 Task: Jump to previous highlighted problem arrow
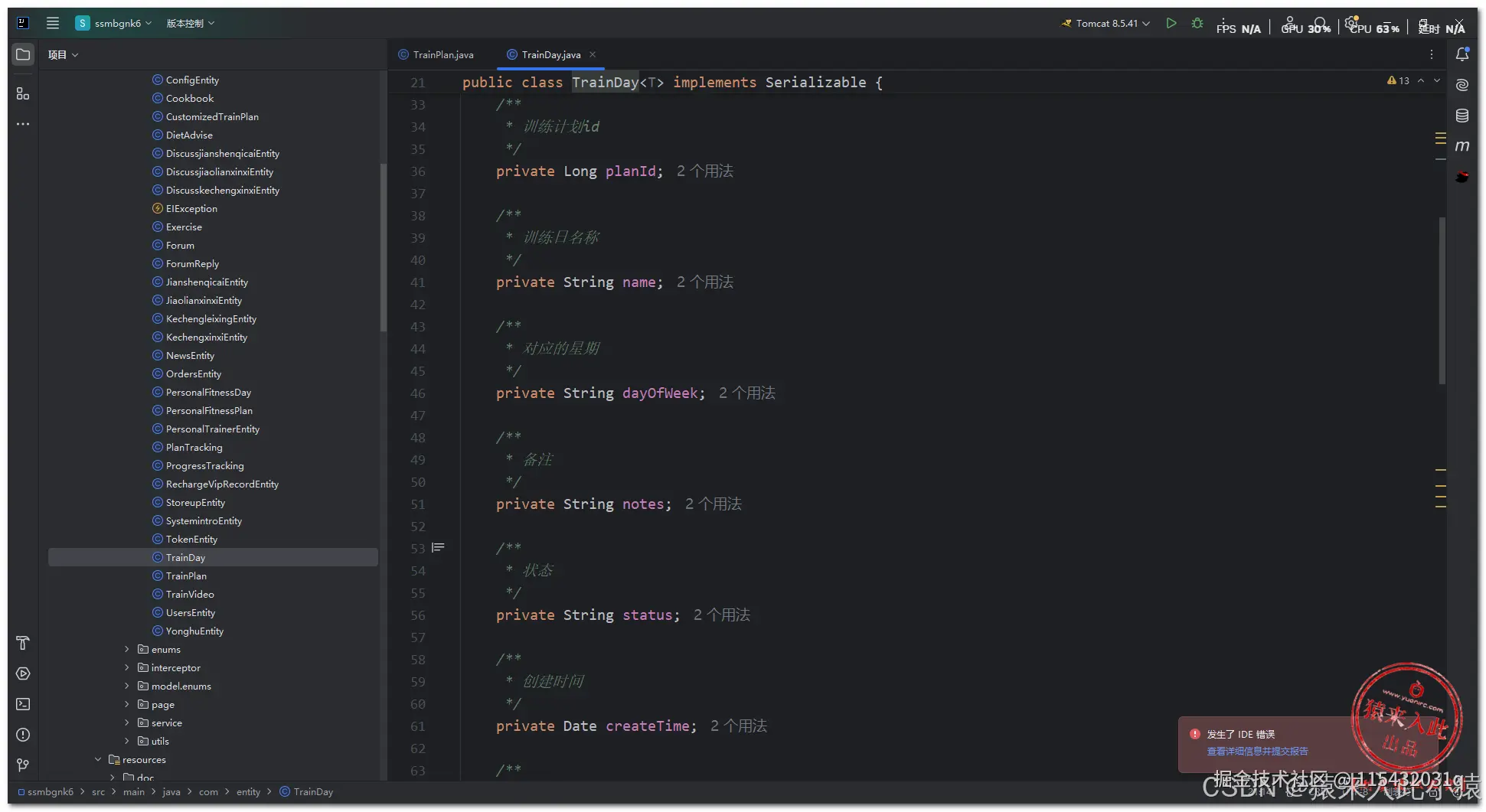1421,80
